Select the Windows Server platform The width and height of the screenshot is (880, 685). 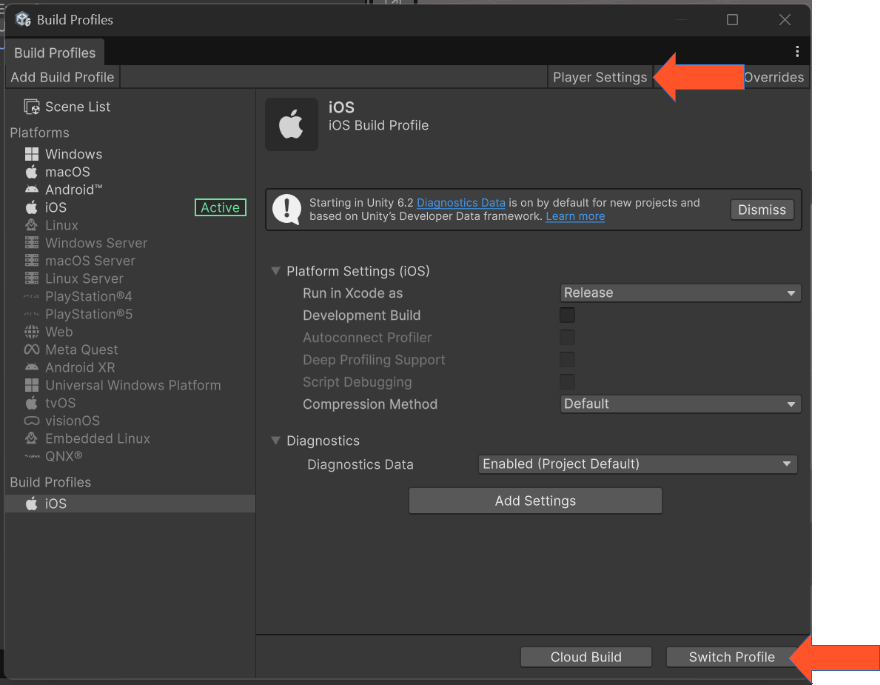click(130, 243)
